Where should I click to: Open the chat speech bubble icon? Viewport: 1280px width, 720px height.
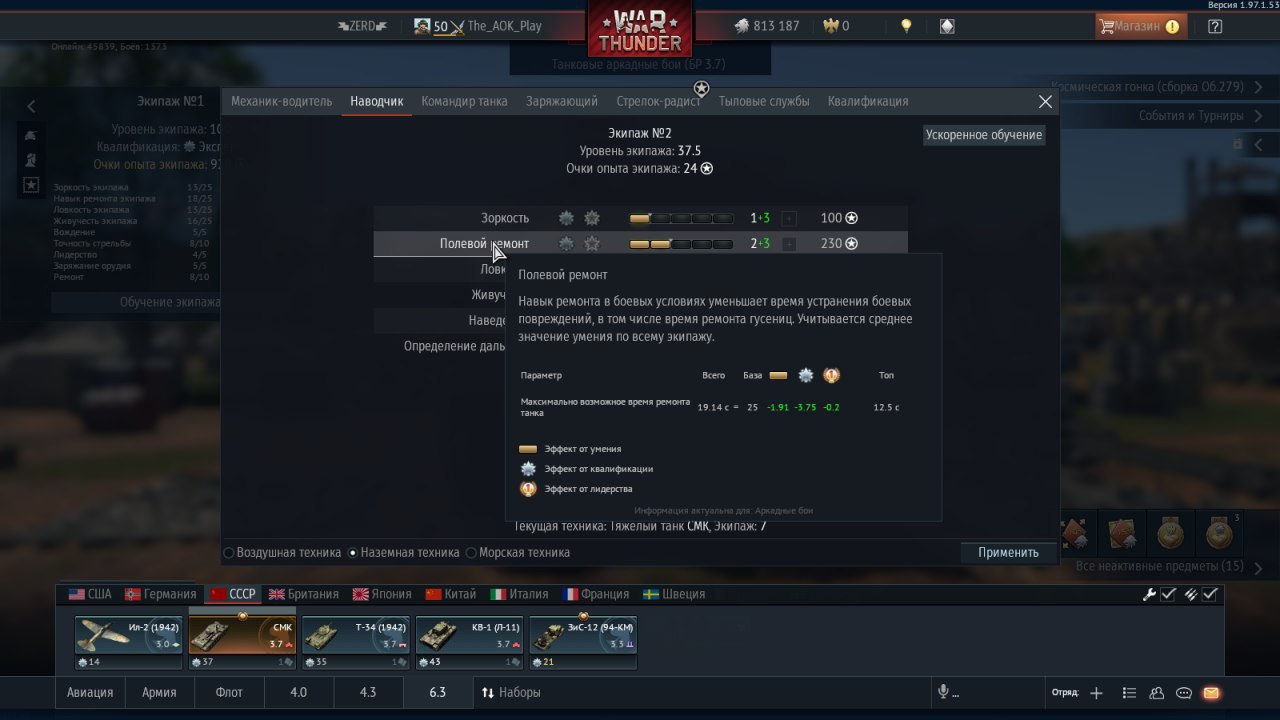coord(1184,692)
